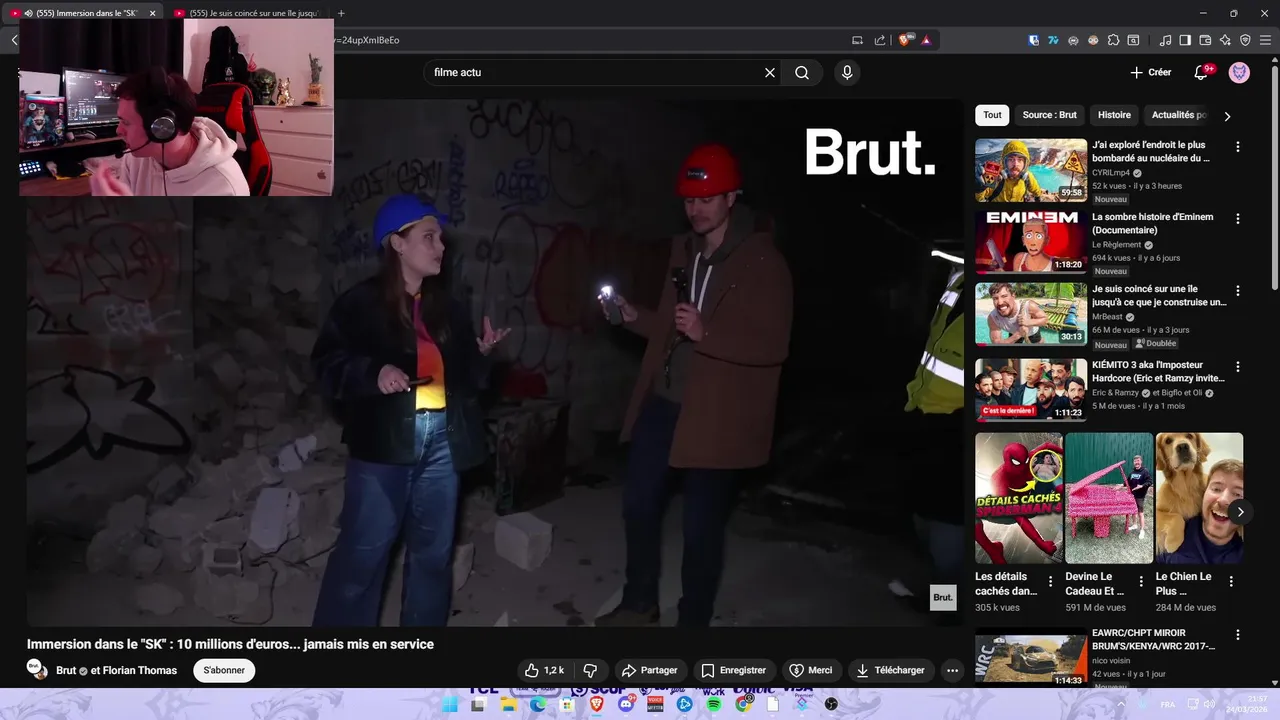Open Discord from the taskbar

point(626,704)
